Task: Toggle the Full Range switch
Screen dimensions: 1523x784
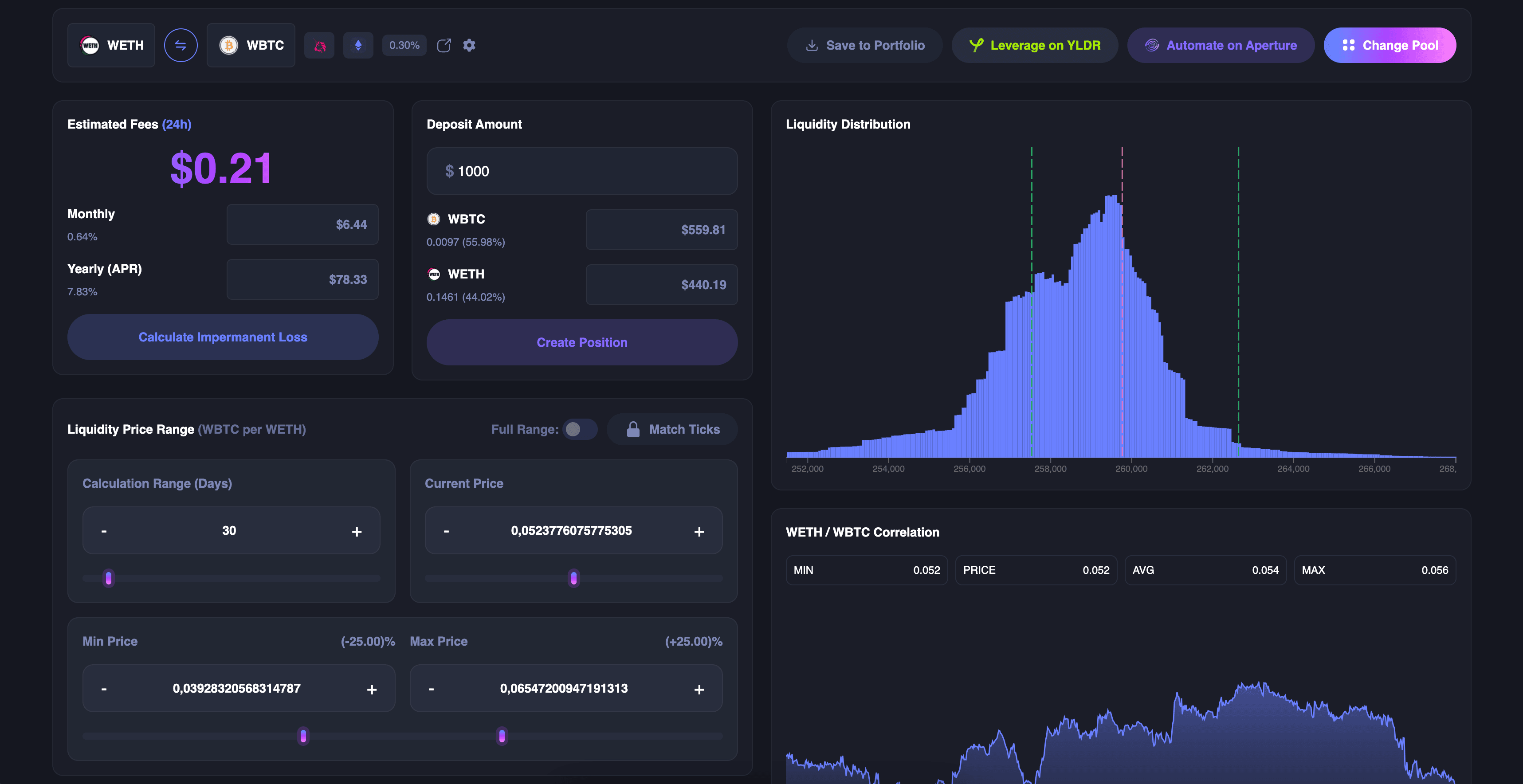Action: (579, 429)
